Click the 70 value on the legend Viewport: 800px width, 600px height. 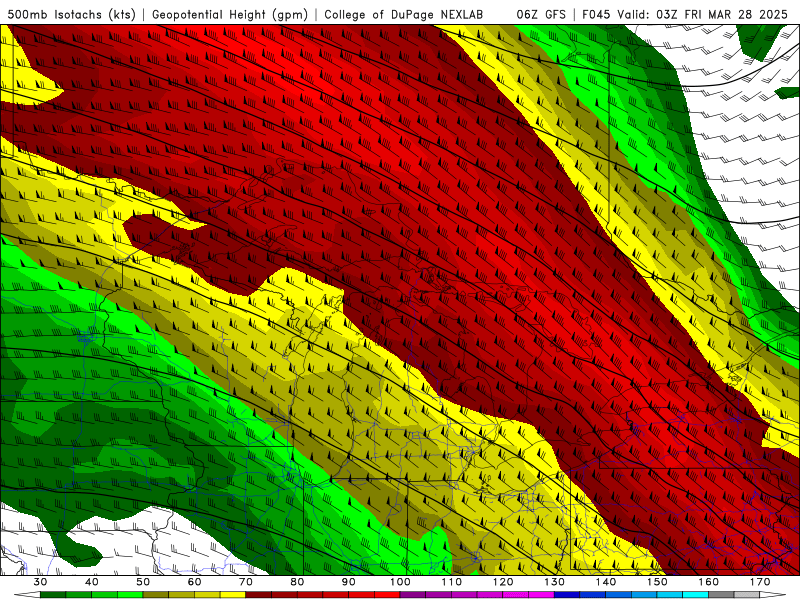[x=246, y=582]
